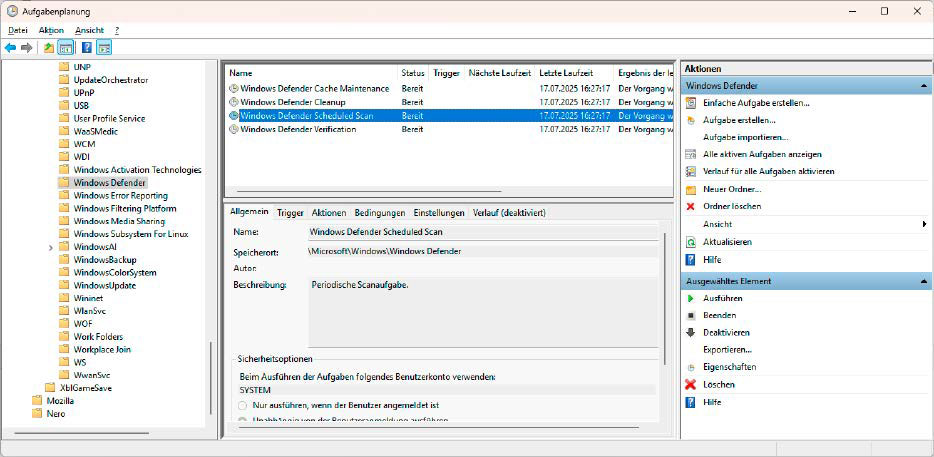Switch to the Aktionen tab
934x457 pixels.
(x=329, y=213)
